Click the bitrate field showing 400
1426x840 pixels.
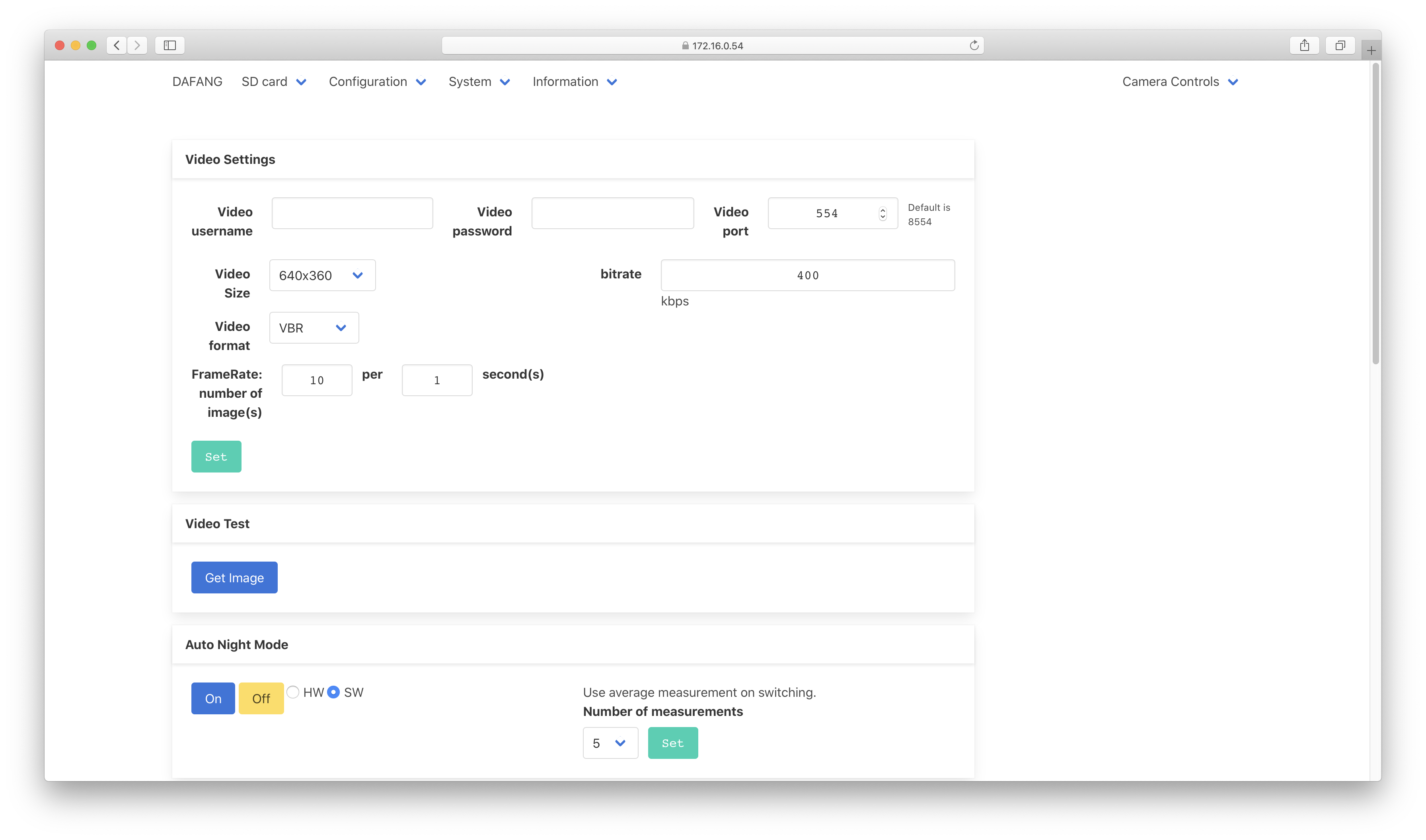(x=807, y=276)
